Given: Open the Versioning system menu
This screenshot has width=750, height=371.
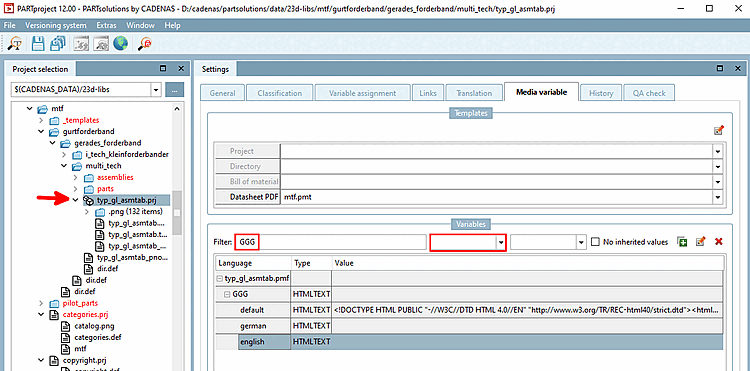Looking at the screenshot, I should [56, 25].
